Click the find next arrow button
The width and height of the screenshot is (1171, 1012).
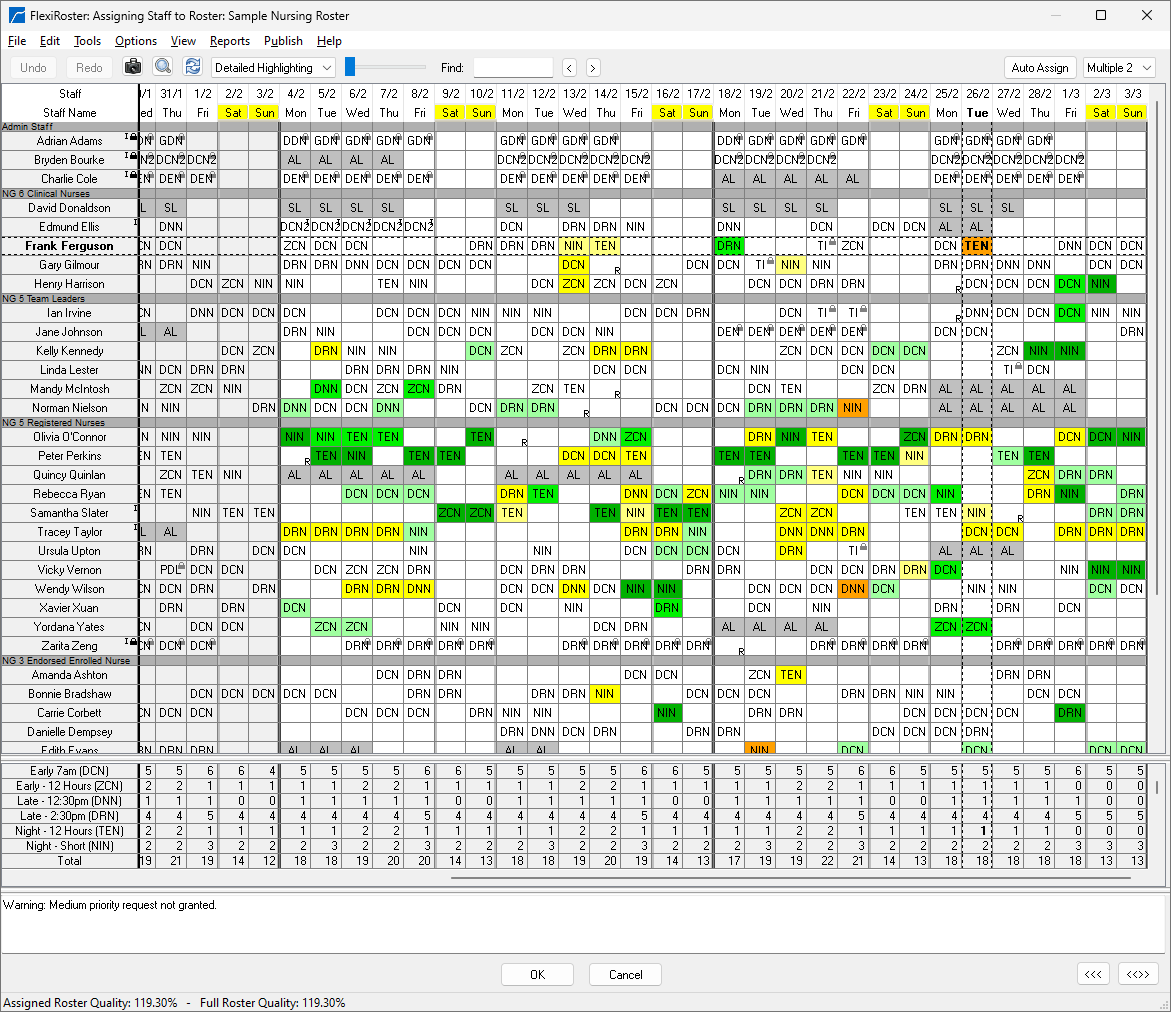(x=593, y=68)
